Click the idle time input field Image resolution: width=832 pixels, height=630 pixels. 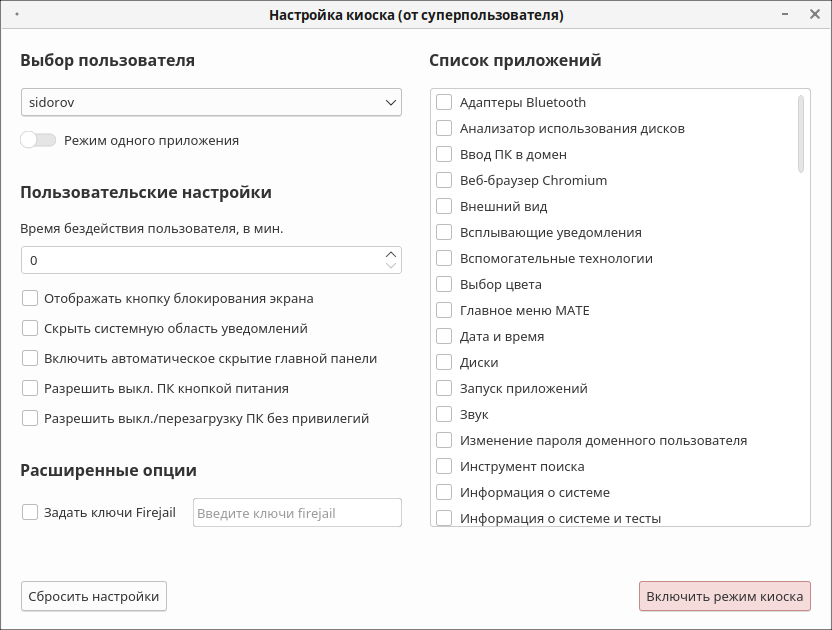200,260
